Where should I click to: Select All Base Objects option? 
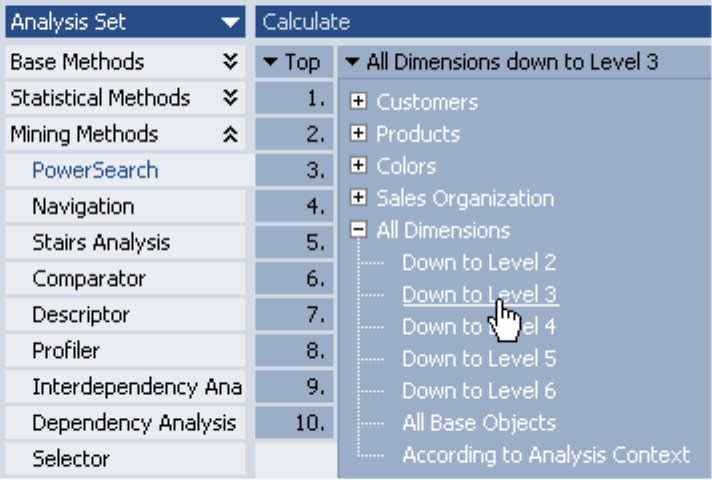pos(479,423)
